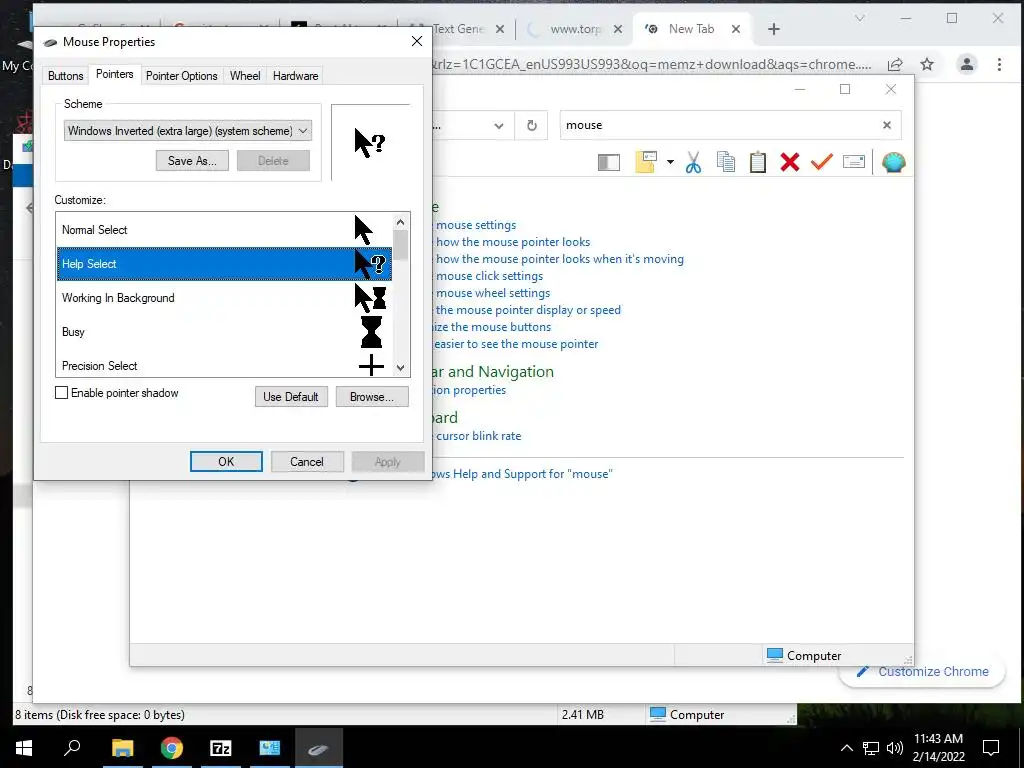The image size is (1024, 768).
Task: Open the Wheel tab
Action: point(245,76)
